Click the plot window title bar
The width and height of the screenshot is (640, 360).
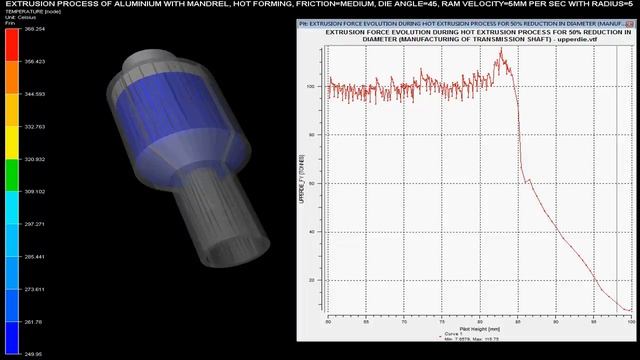466,24
